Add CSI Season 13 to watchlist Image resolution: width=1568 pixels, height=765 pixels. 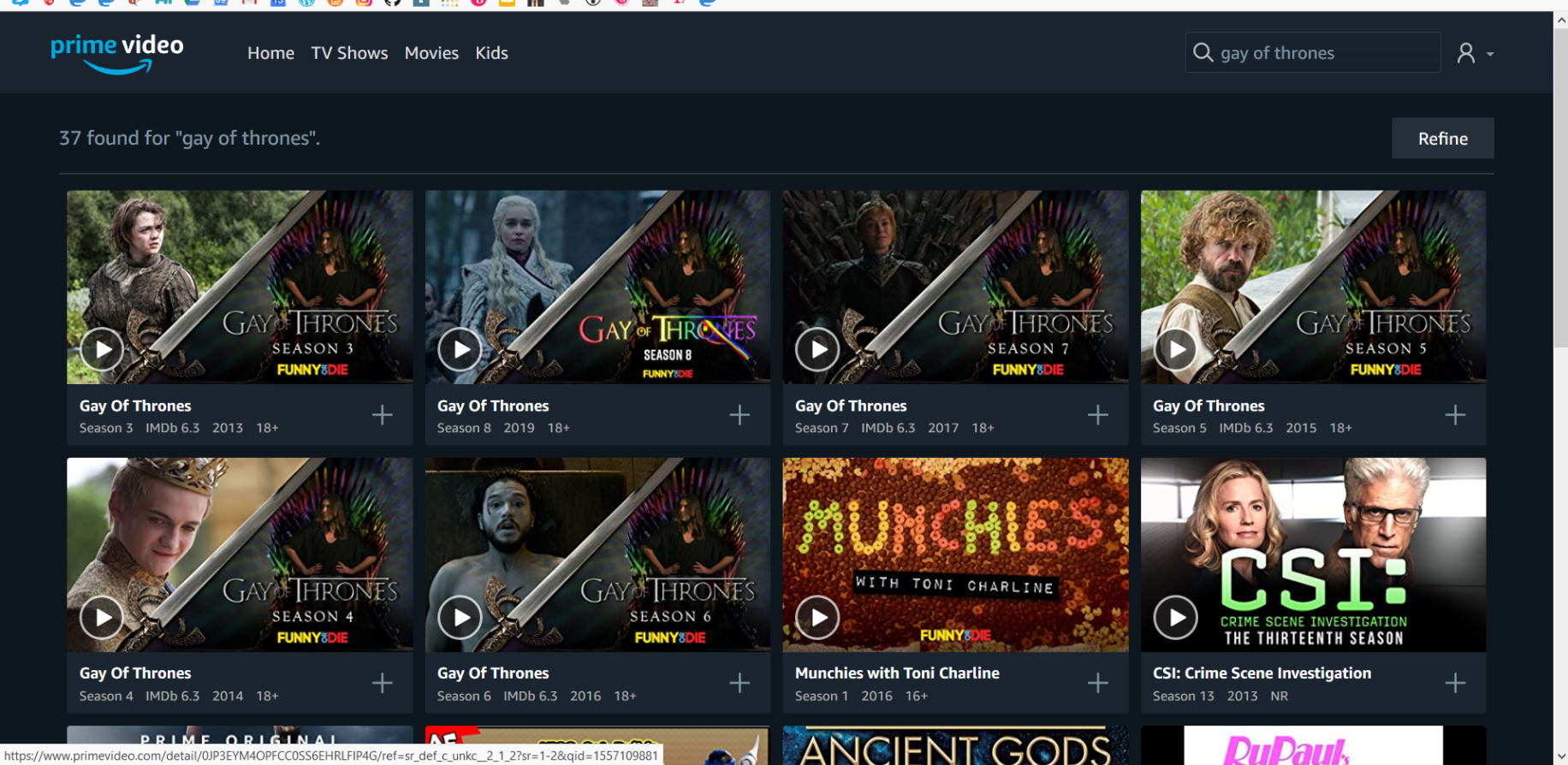1455,683
